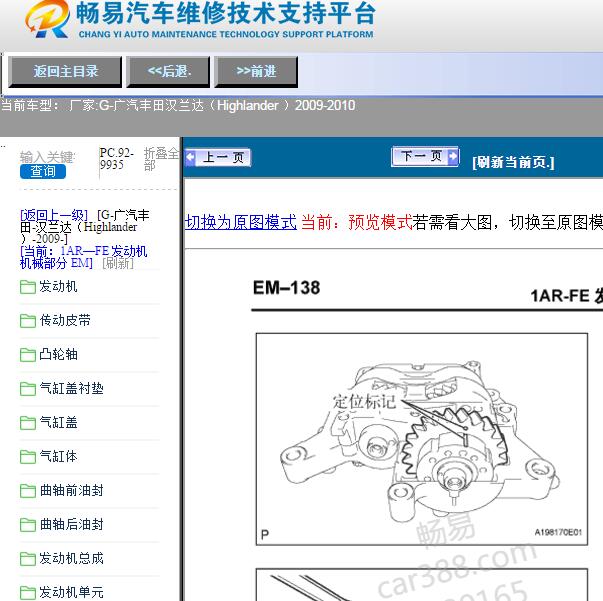Expand the 曲轴前油封 tree entry
Screen dimensions: 603x601
[x=72, y=490]
